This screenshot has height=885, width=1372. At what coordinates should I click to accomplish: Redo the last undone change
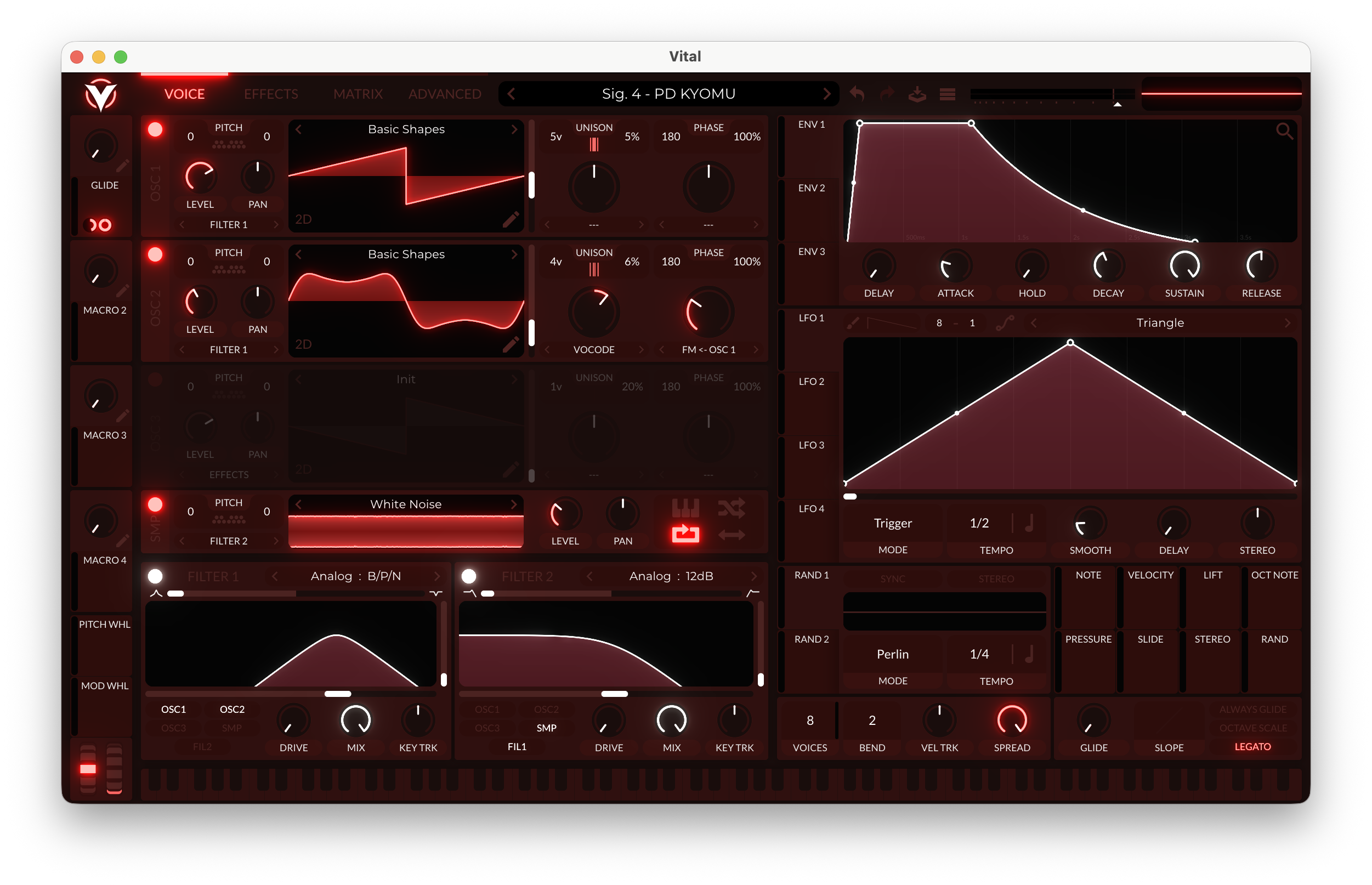887,93
